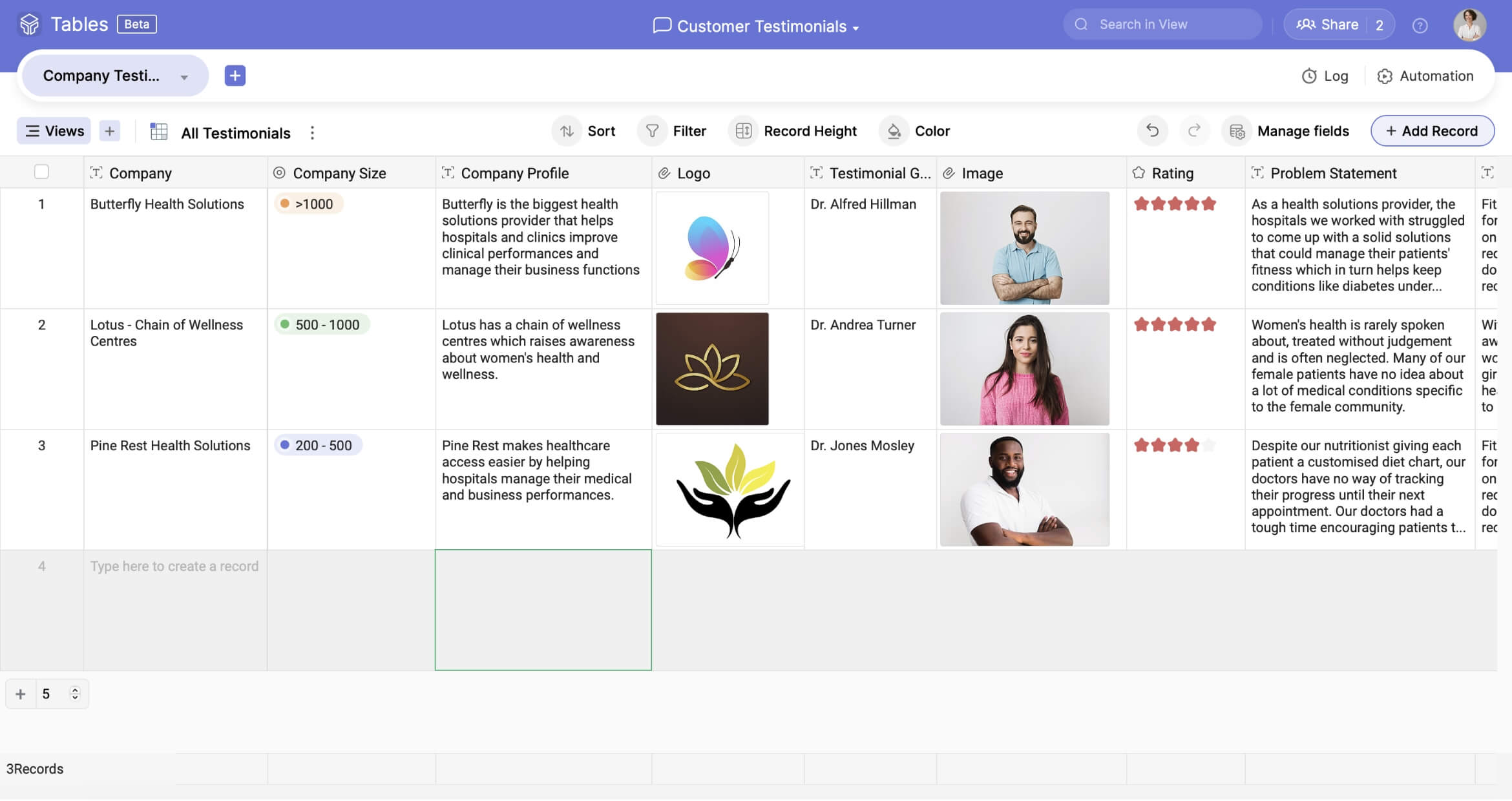Viewport: 1512px width, 801px height.
Task: Open the Sort menu
Action: (587, 131)
